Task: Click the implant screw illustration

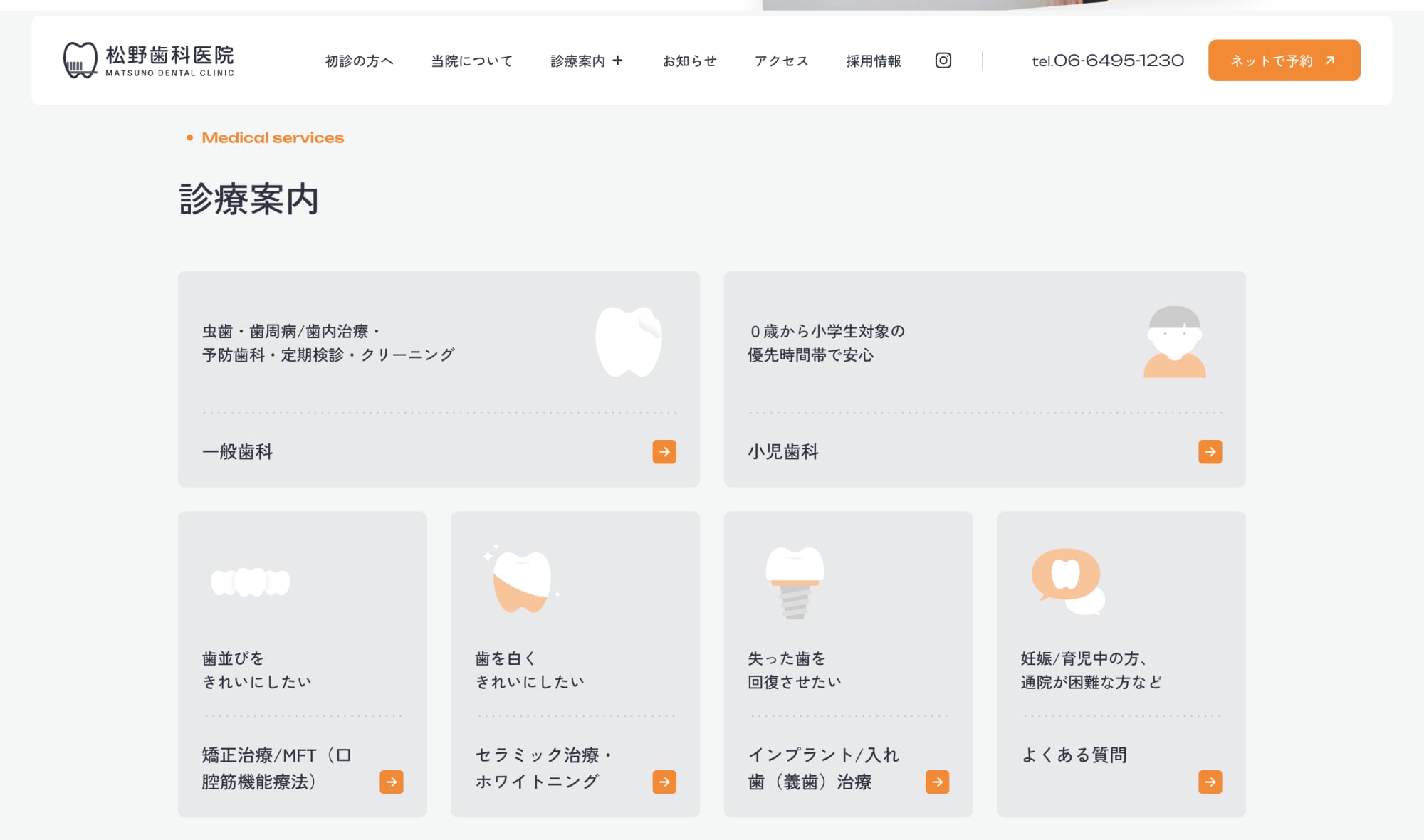Action: click(795, 582)
